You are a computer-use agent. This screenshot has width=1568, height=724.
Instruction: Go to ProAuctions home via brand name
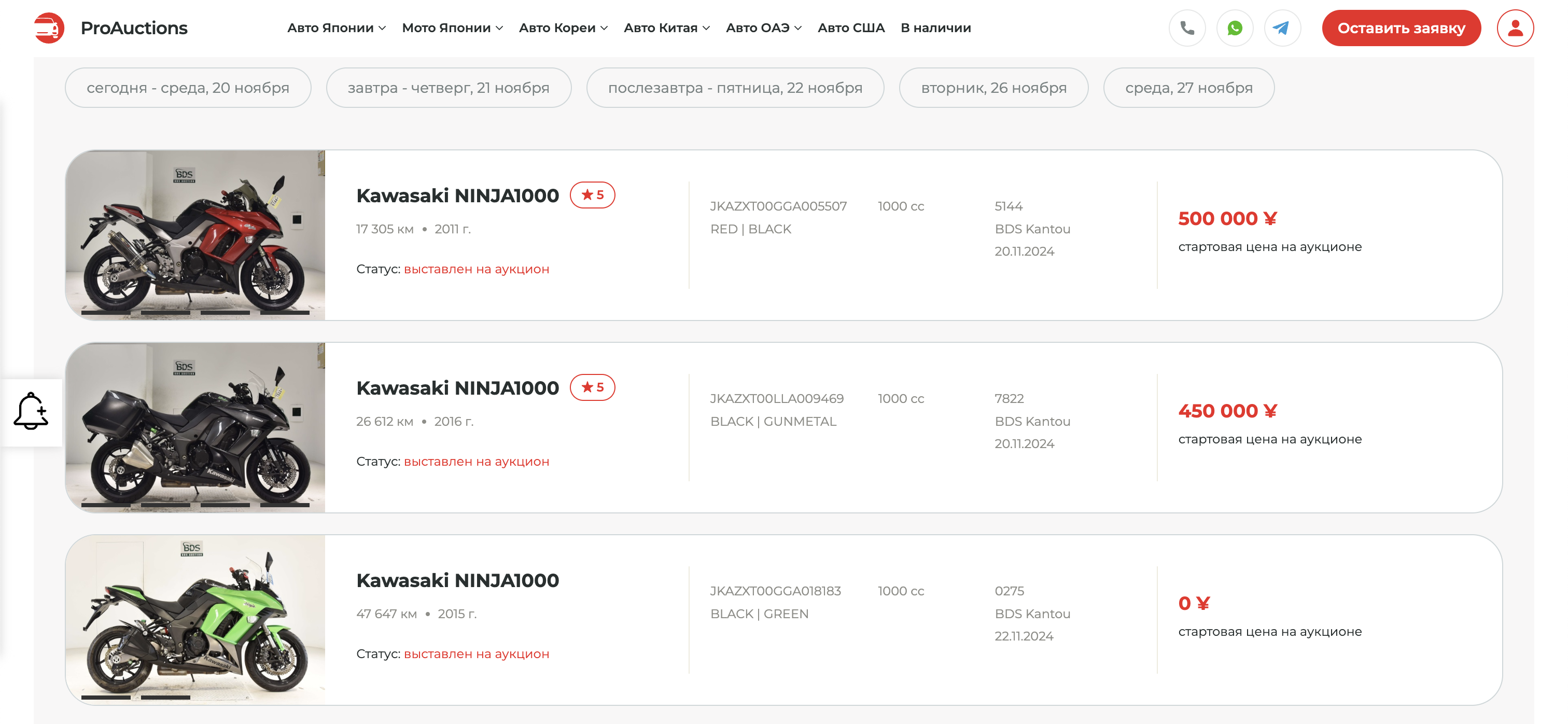pyautogui.click(x=134, y=28)
